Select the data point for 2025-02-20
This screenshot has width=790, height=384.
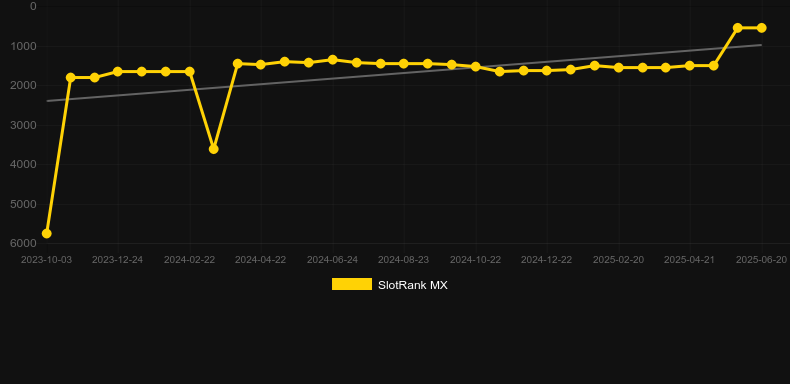click(619, 68)
